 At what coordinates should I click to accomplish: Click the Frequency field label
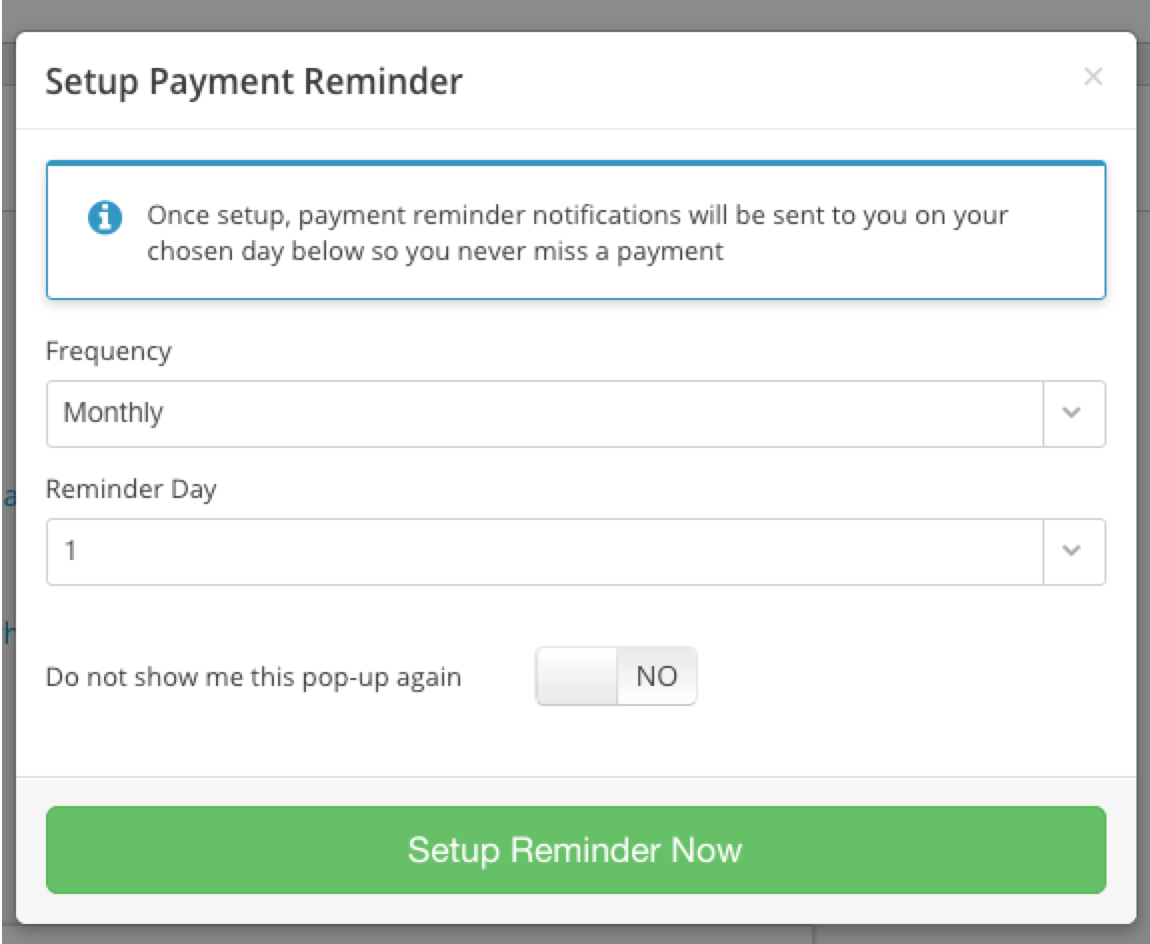(109, 352)
